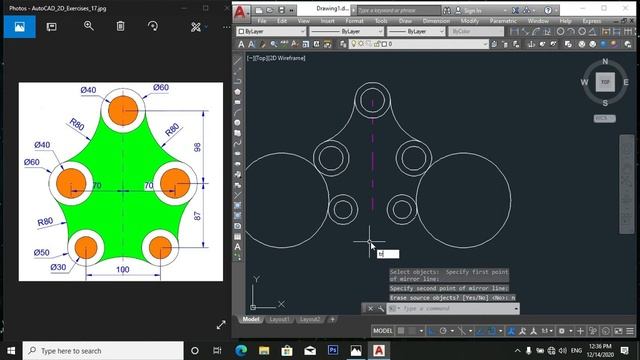Toggle annotation visibility in status bar

[x=511, y=331]
